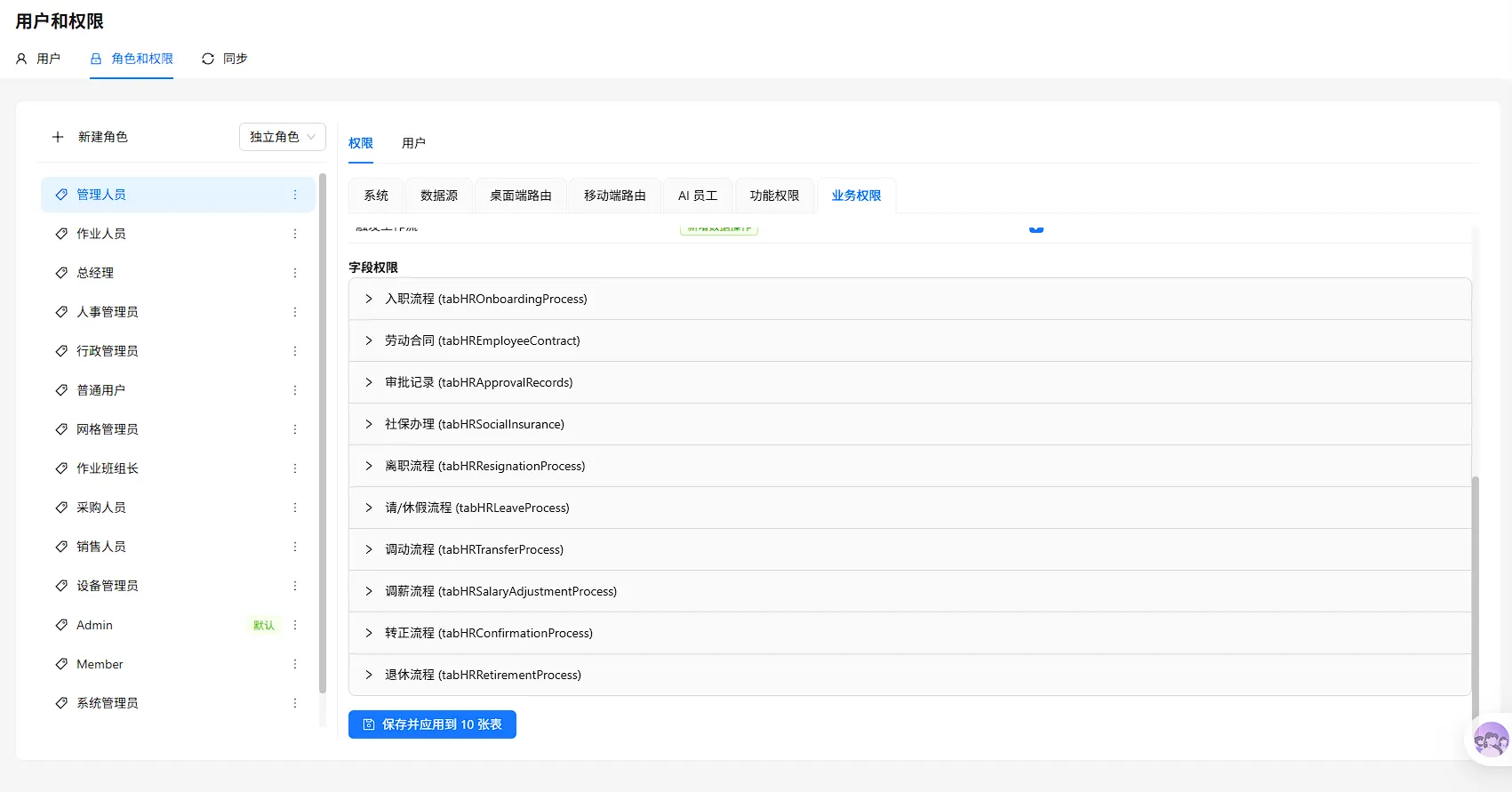Open more options for 人事管理员 role
The width and height of the screenshot is (1512, 792).
coord(295,312)
